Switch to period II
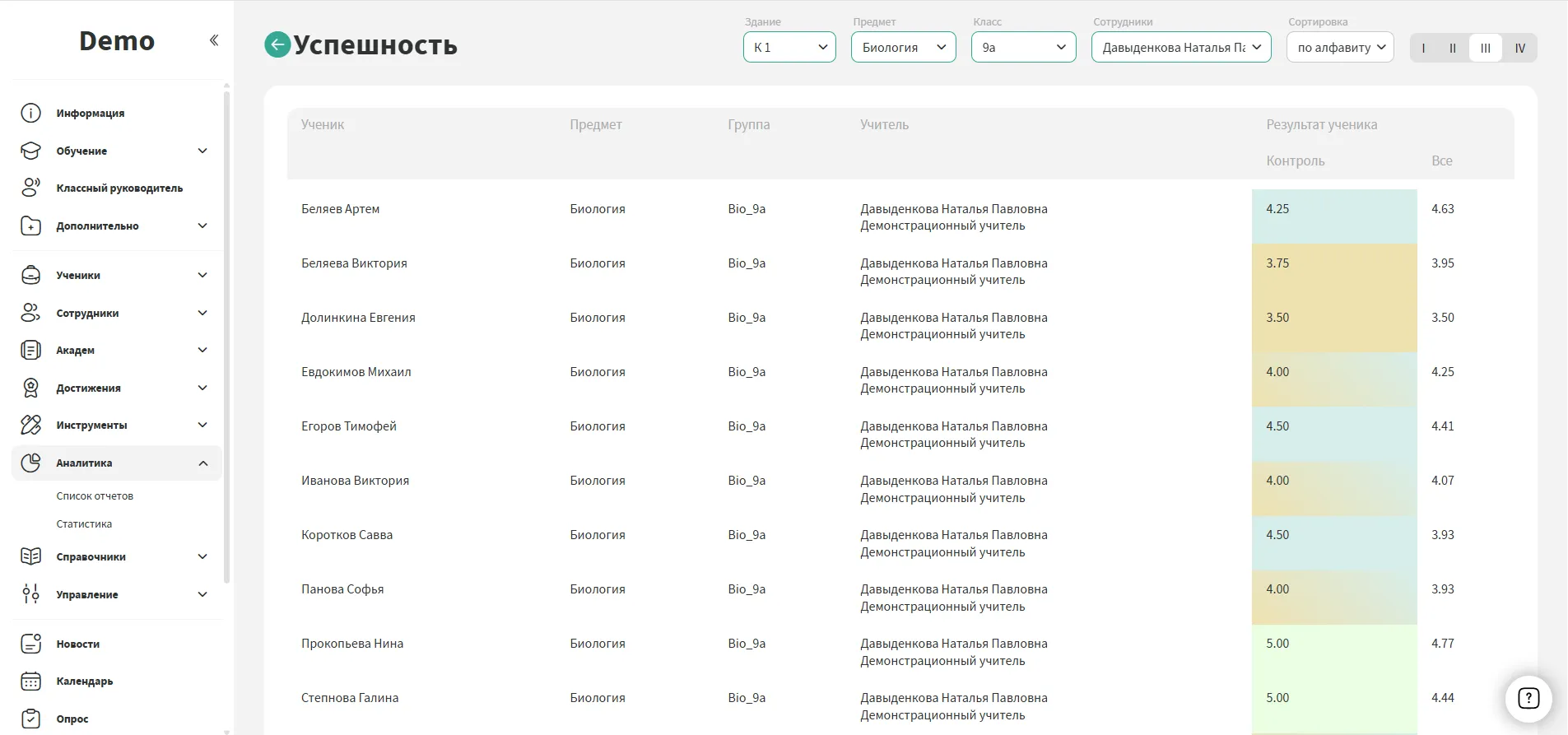This screenshot has height=735, width=1568. point(1453,48)
